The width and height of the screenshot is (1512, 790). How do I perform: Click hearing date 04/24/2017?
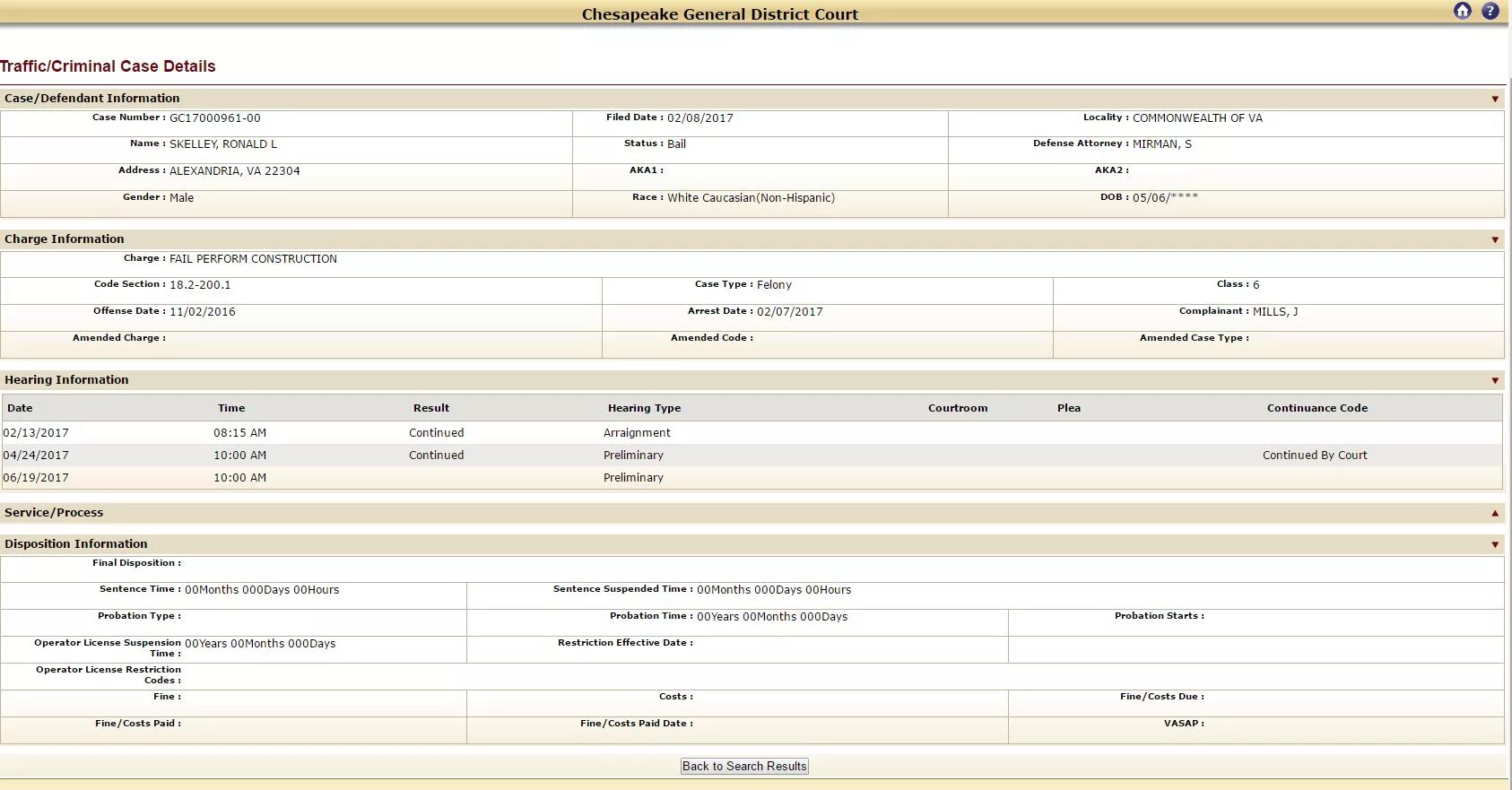coord(36,455)
